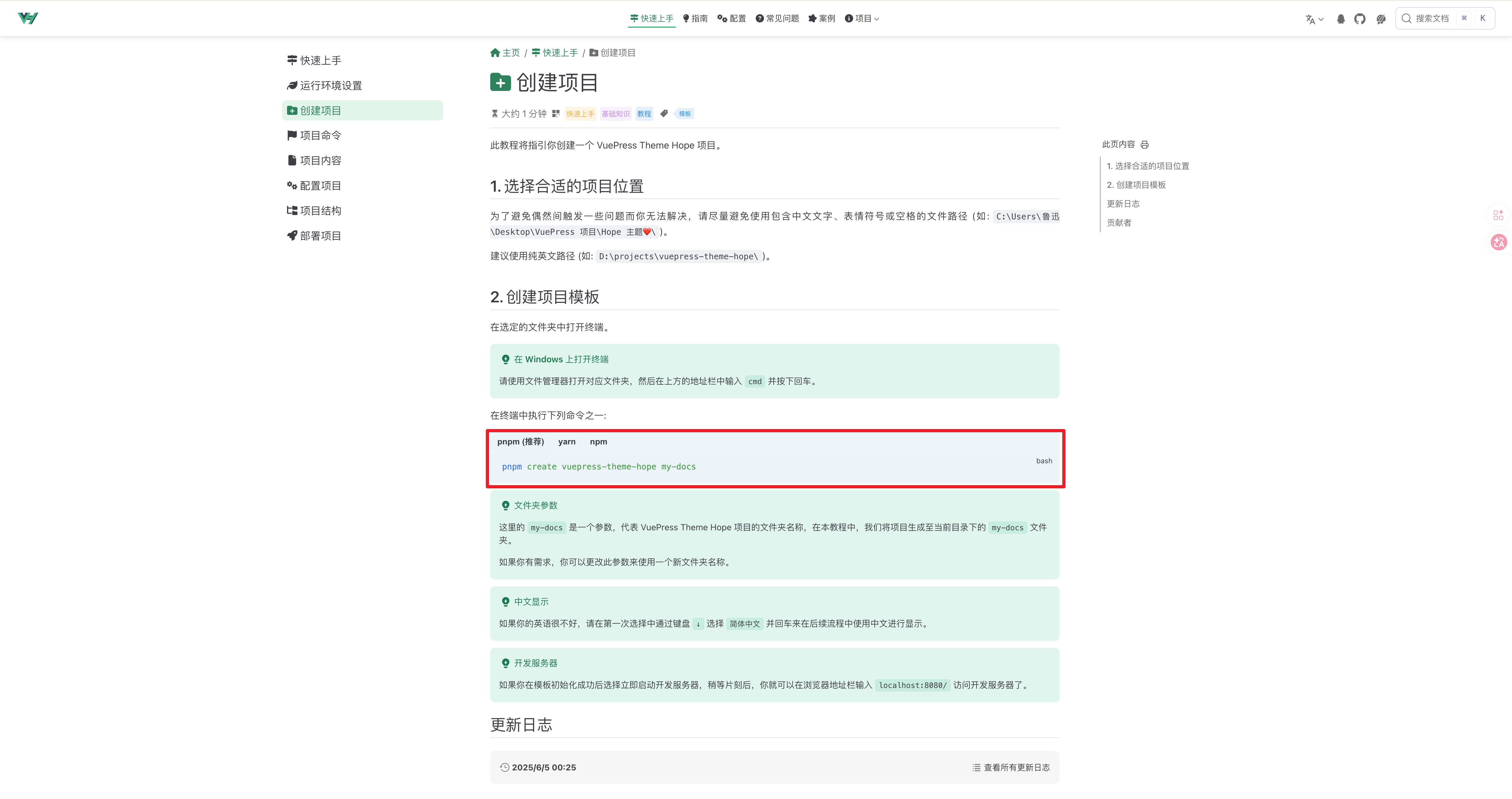1512x799 pixels.
Task: Open 运行环境设置 in the sidebar
Action: tap(362, 86)
